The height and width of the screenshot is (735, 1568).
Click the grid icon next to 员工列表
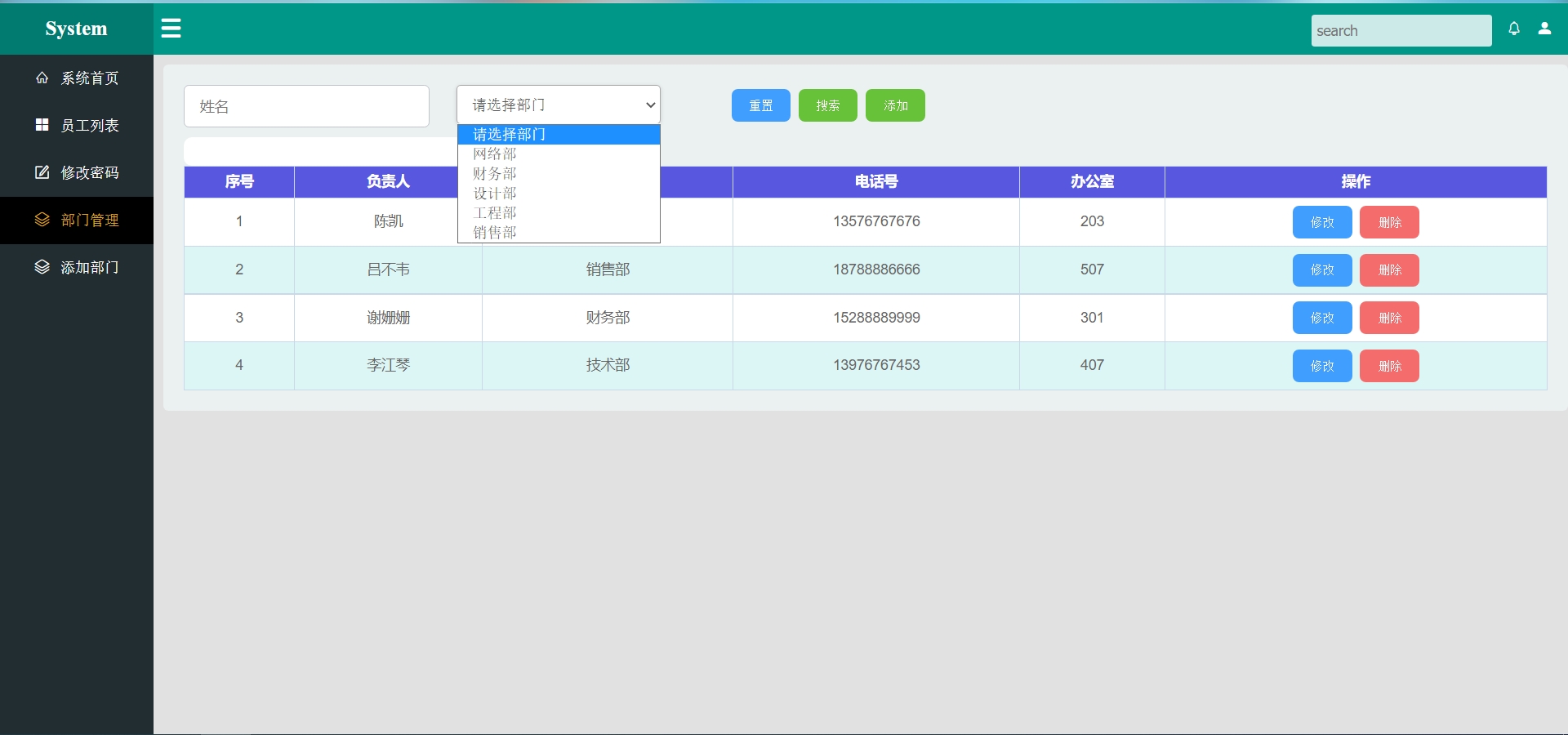pos(42,125)
